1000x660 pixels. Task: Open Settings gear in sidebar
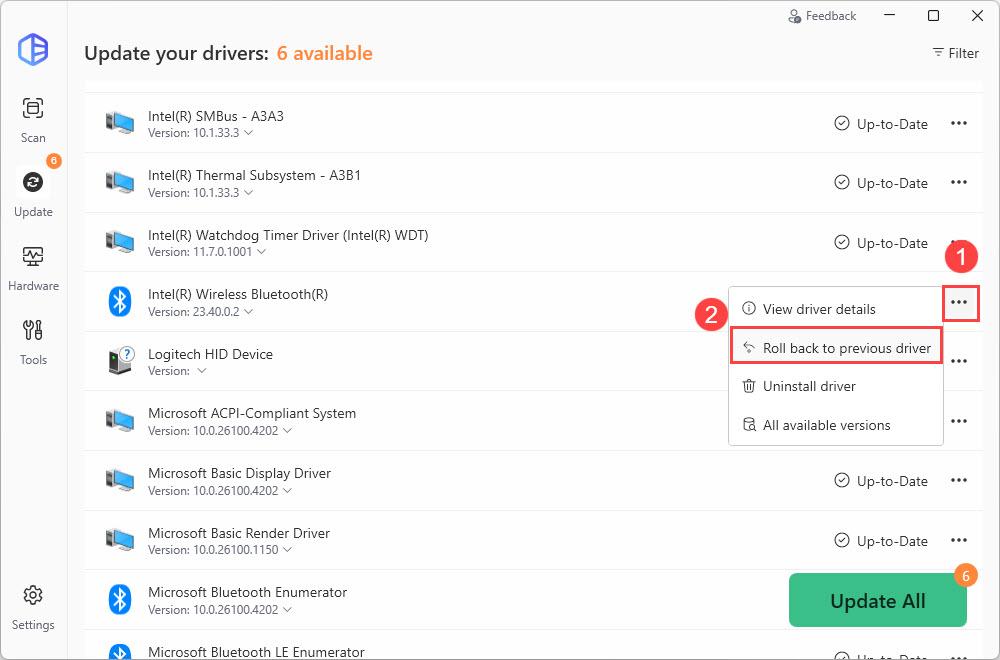coord(33,606)
